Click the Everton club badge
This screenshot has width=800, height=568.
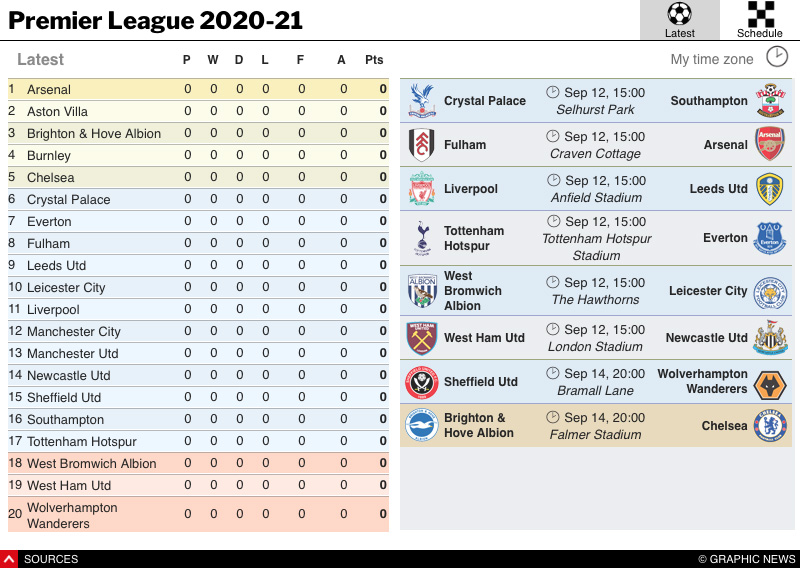[770, 238]
